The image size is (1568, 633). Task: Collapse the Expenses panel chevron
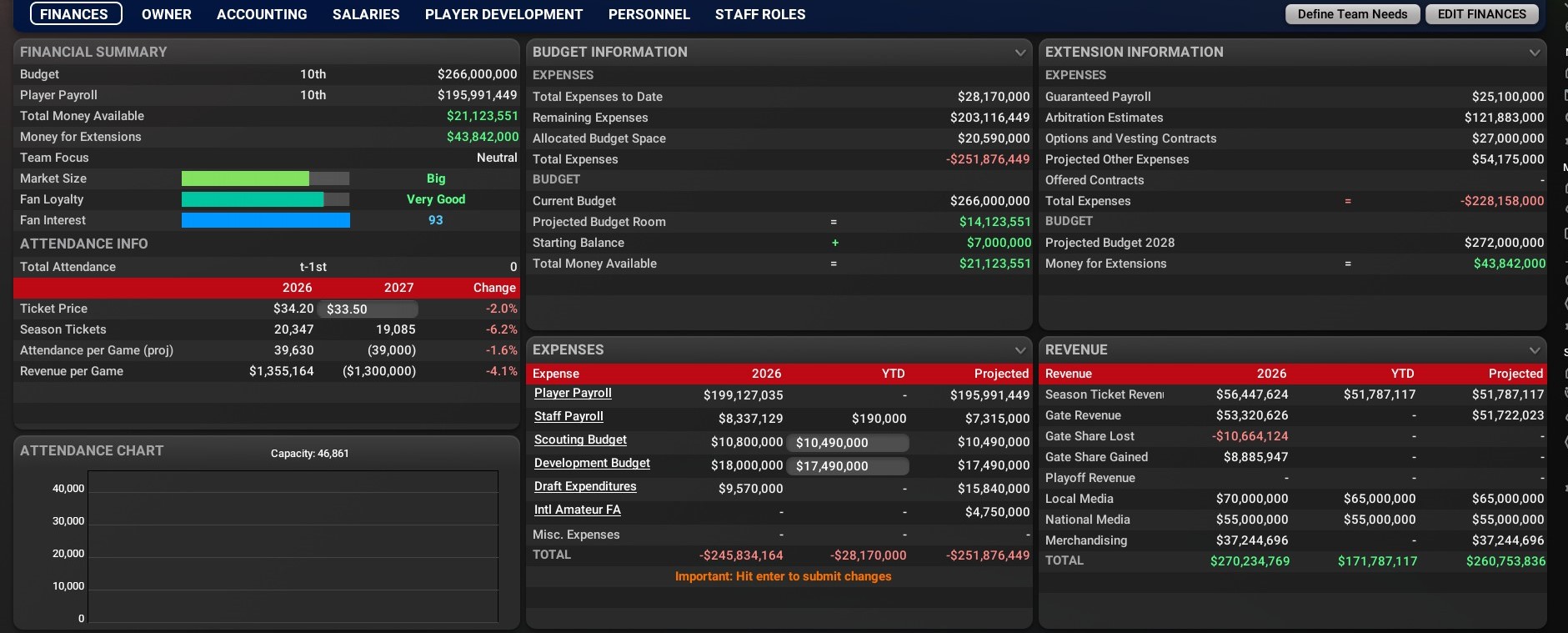click(1019, 350)
